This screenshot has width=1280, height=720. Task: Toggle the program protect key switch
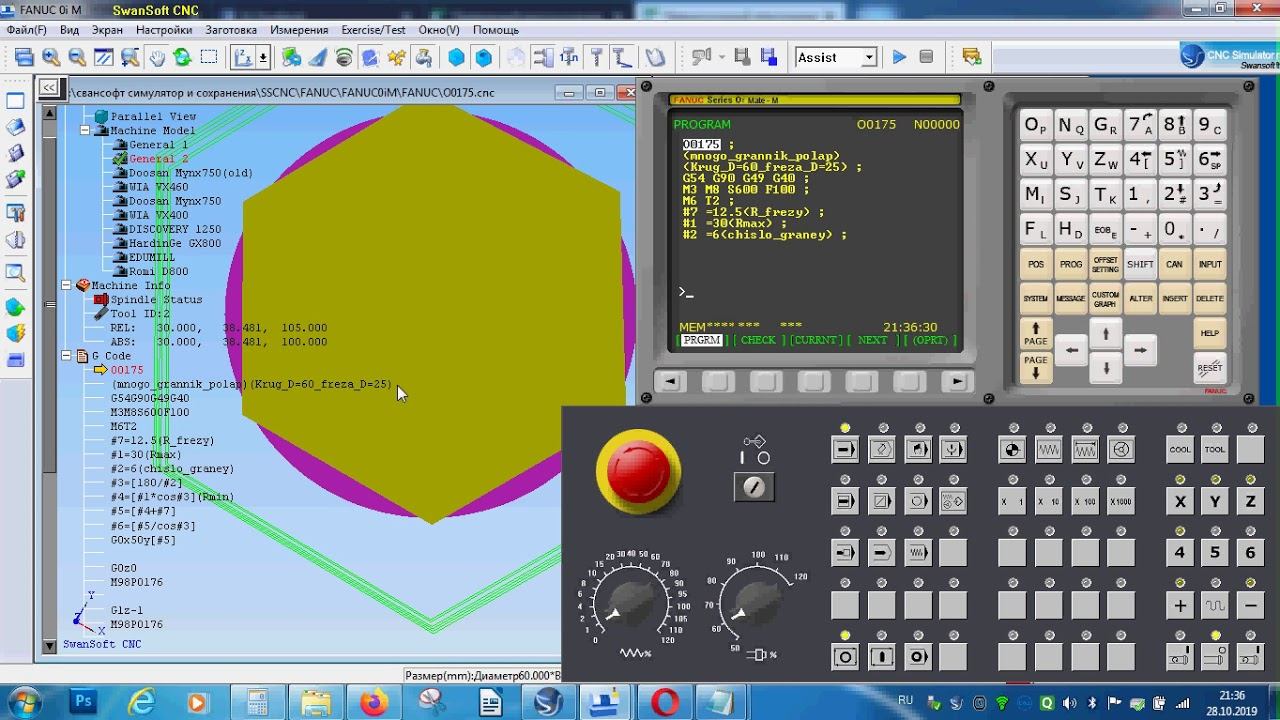754,487
